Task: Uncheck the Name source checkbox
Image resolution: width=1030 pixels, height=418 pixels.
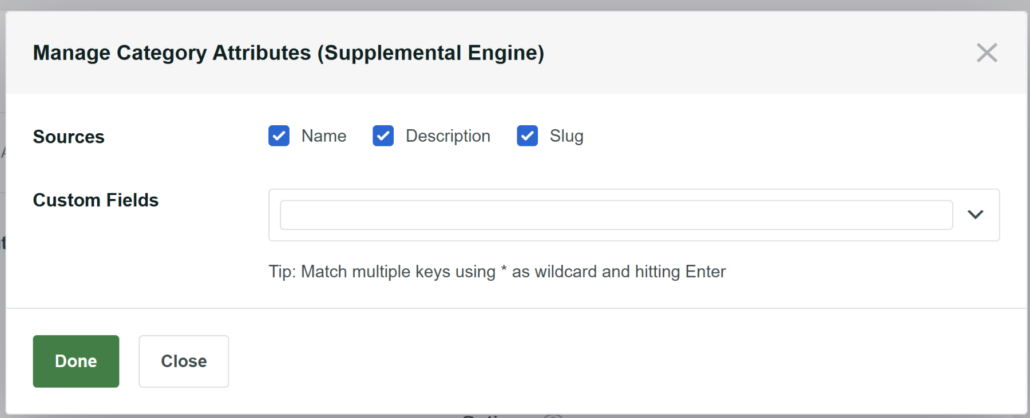Action: [x=279, y=136]
